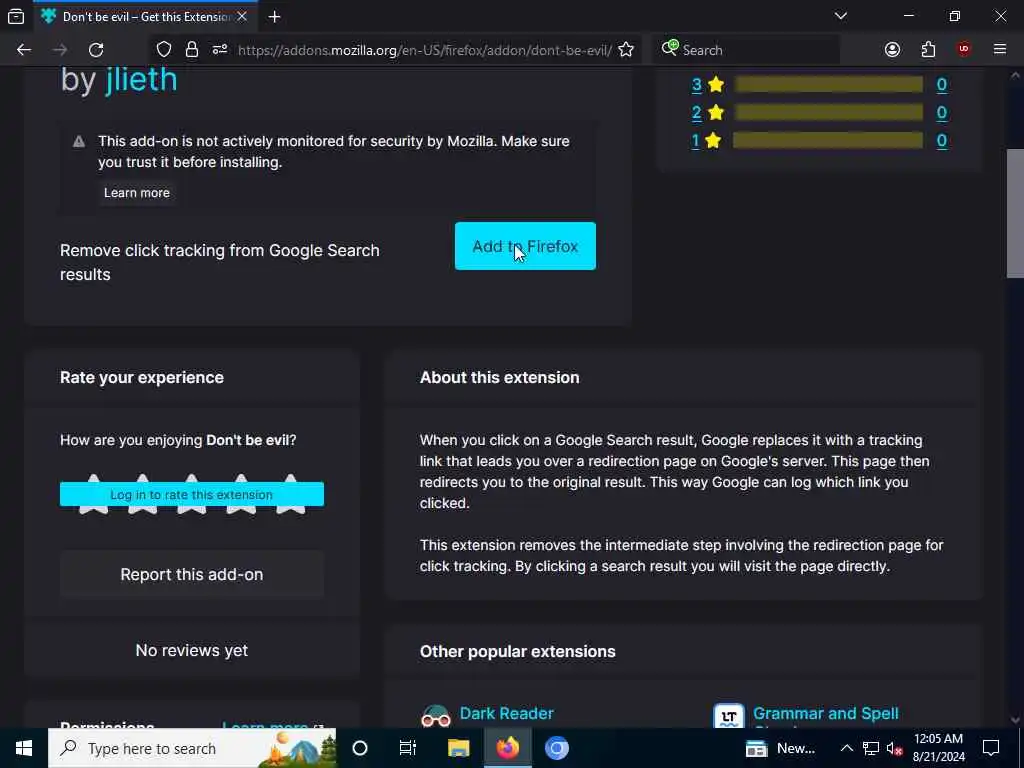The height and width of the screenshot is (768, 1024).
Task: Click the Dark Reader extension icon
Action: point(436,716)
